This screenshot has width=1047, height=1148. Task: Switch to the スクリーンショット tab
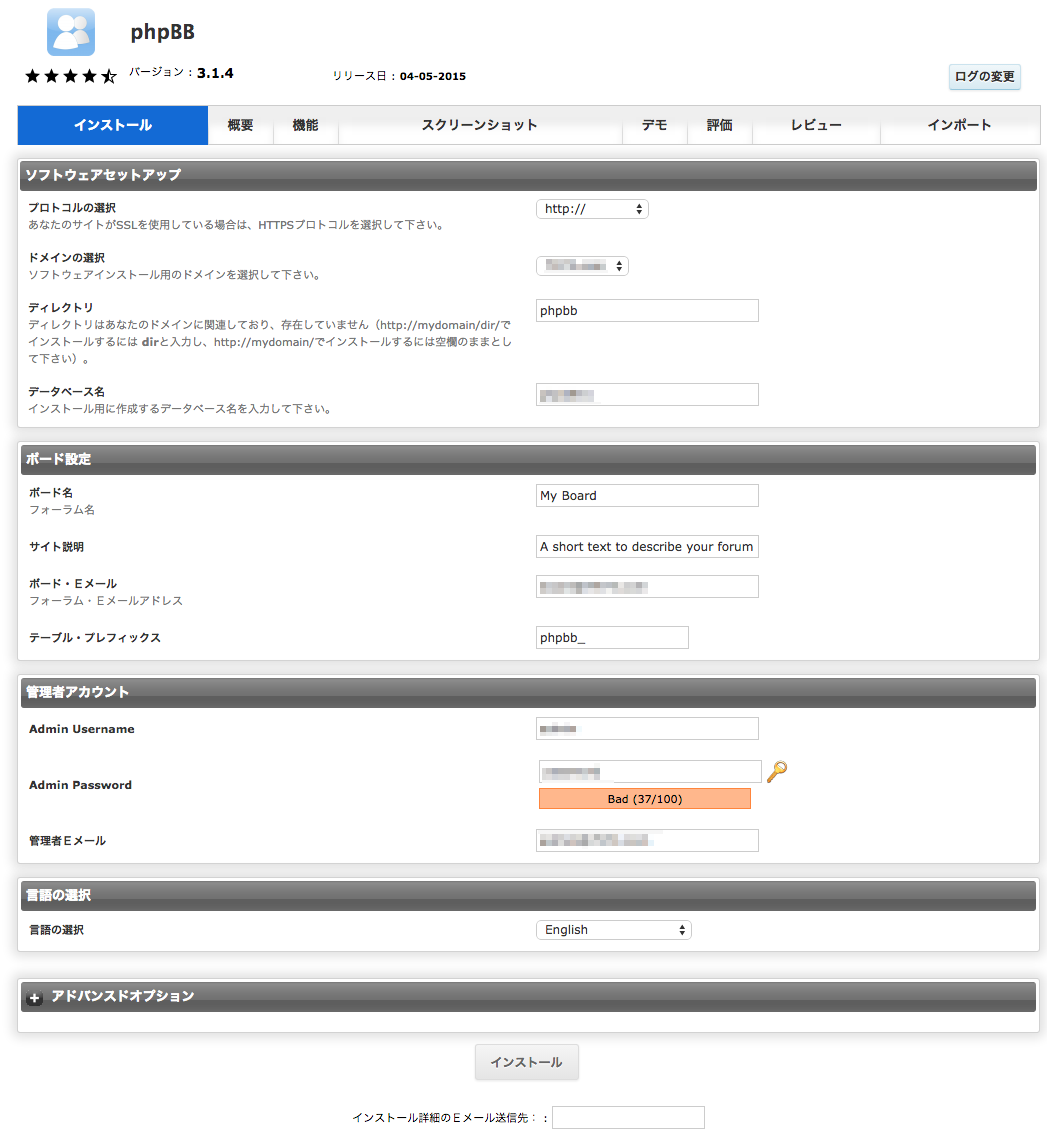tap(479, 126)
